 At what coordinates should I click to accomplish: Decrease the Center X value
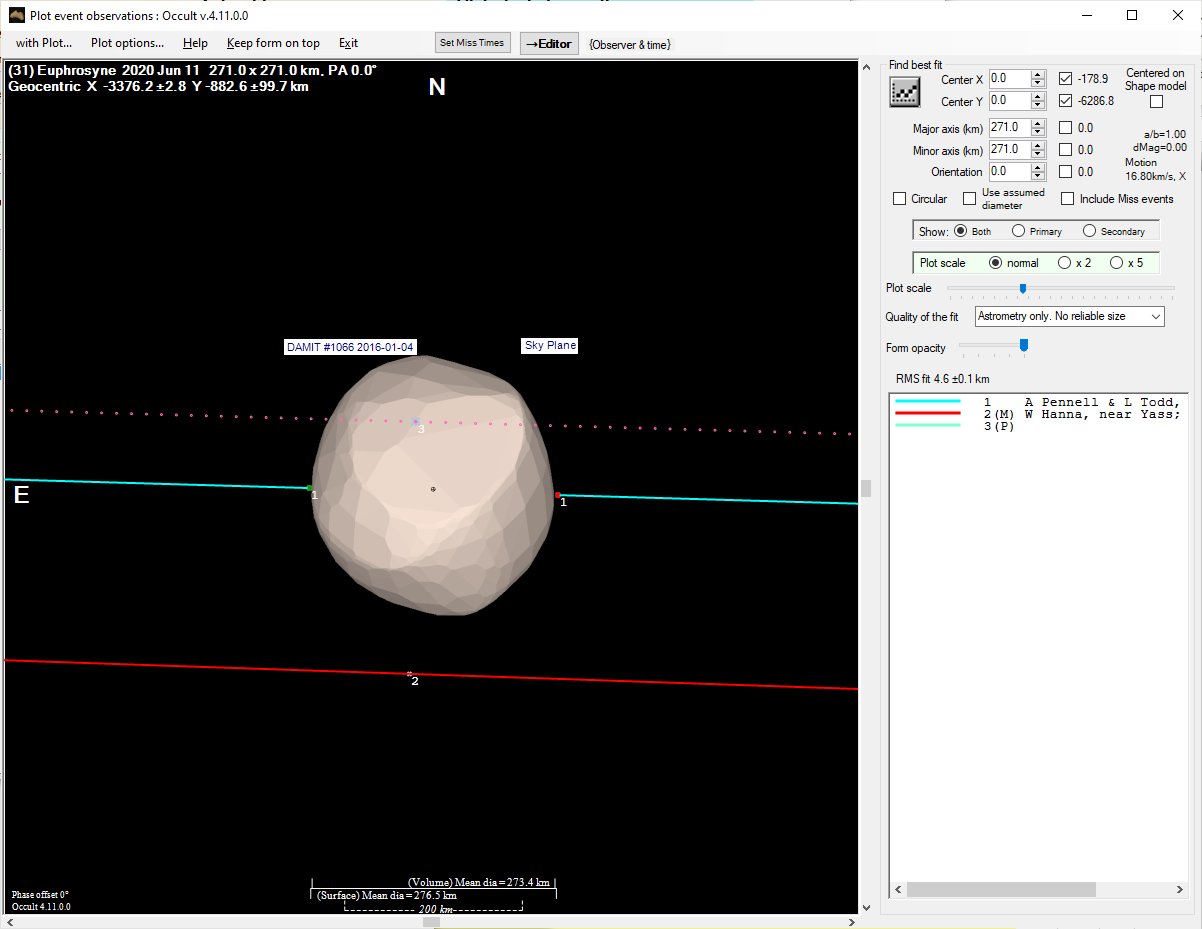click(1039, 83)
